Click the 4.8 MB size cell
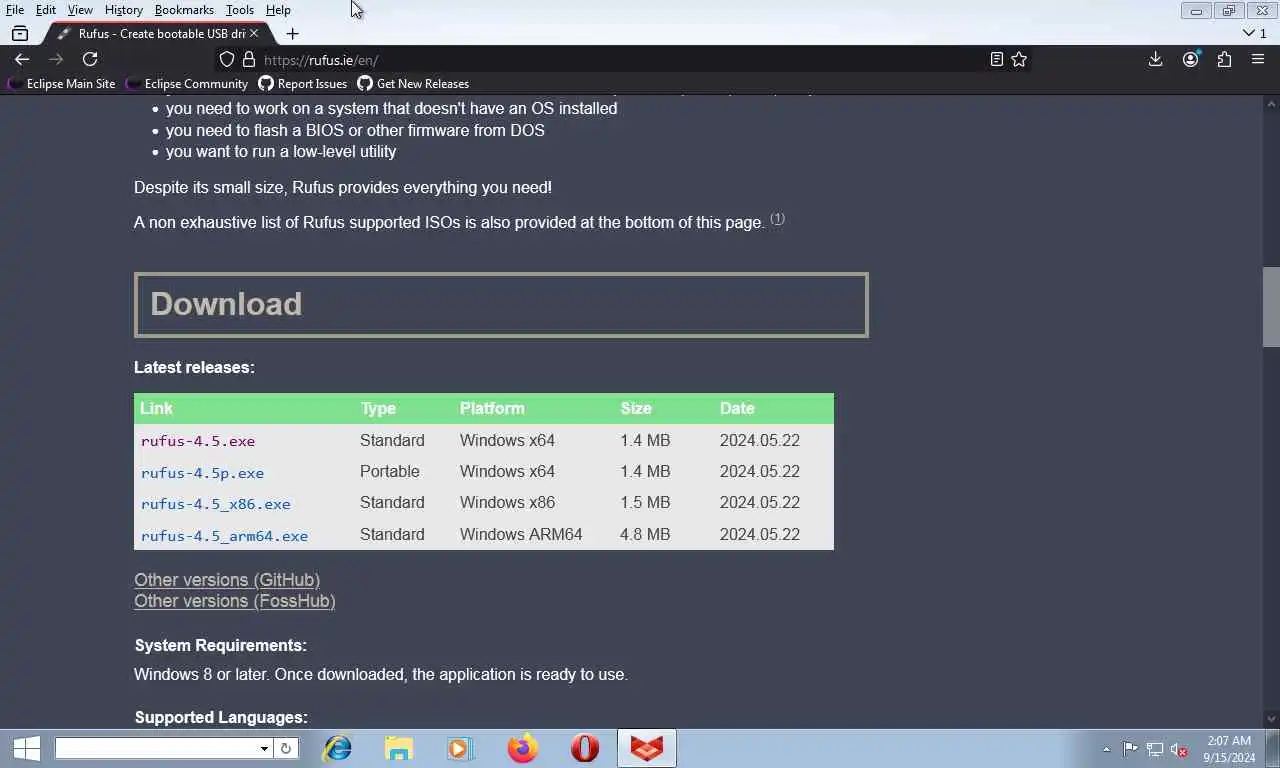The height and width of the screenshot is (768, 1280). [645, 534]
